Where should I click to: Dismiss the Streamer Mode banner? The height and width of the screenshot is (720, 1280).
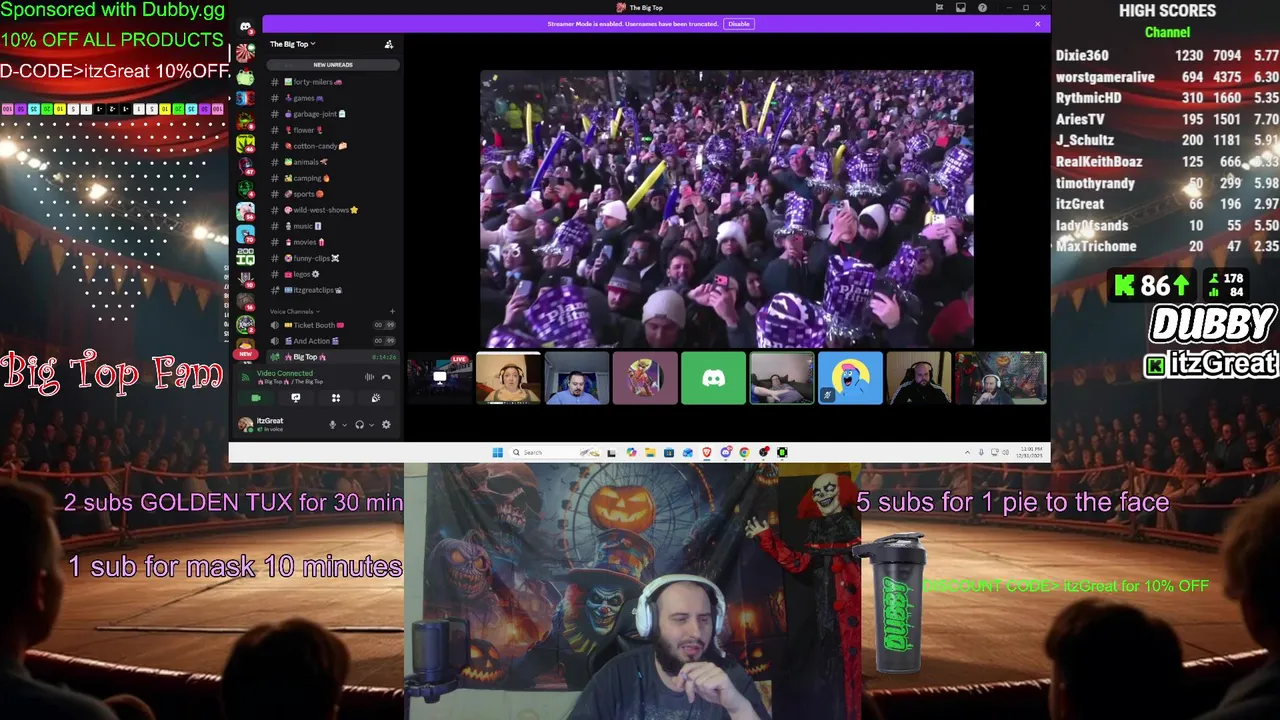pyautogui.click(x=1037, y=24)
